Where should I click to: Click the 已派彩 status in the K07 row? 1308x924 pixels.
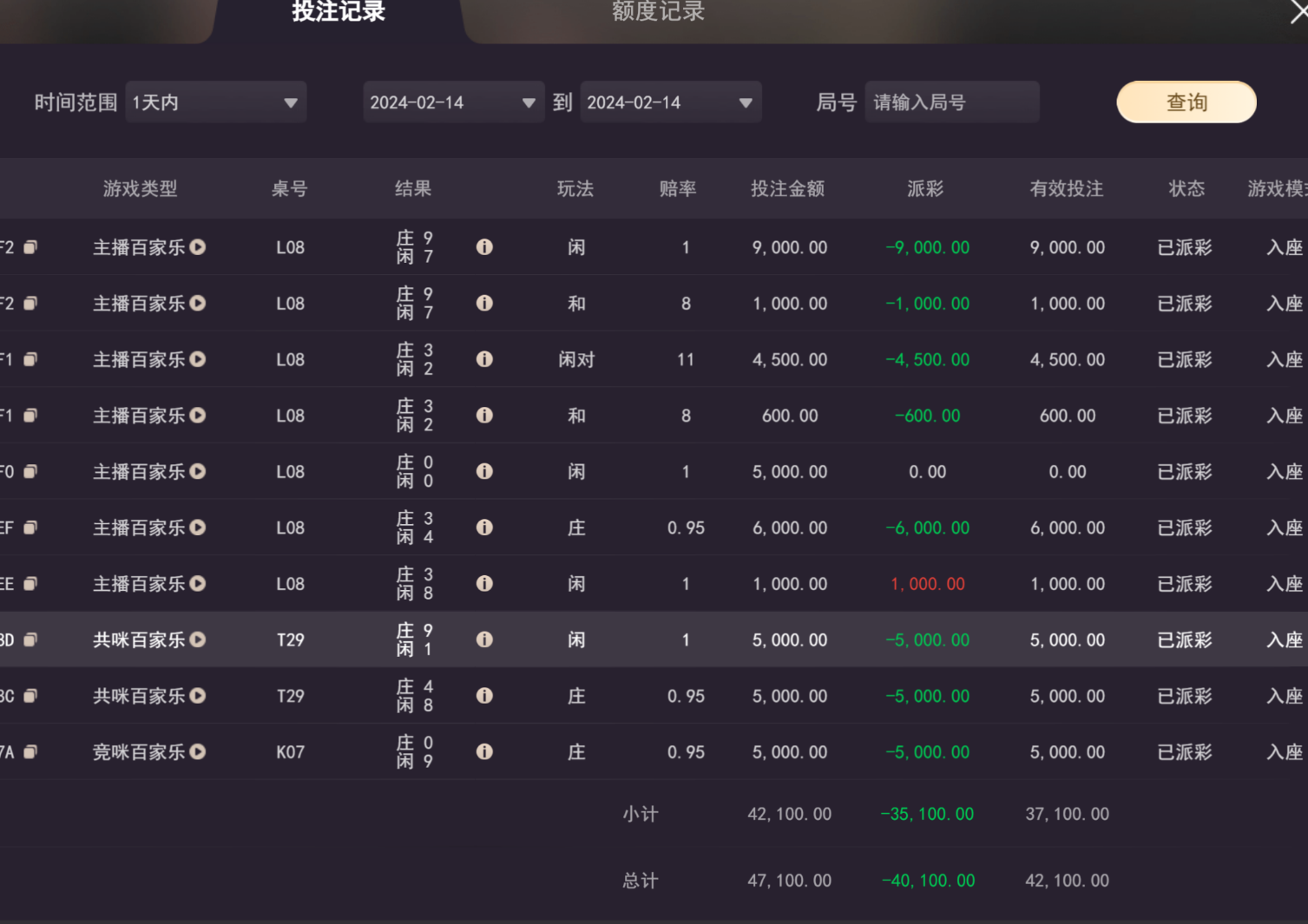pos(1184,752)
